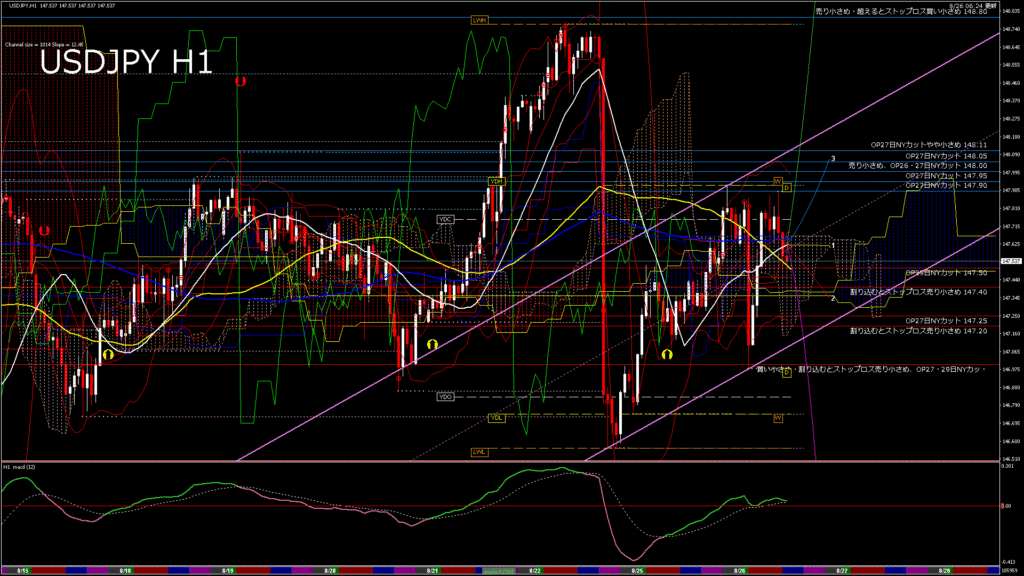Select the white YDC level label

[445, 219]
